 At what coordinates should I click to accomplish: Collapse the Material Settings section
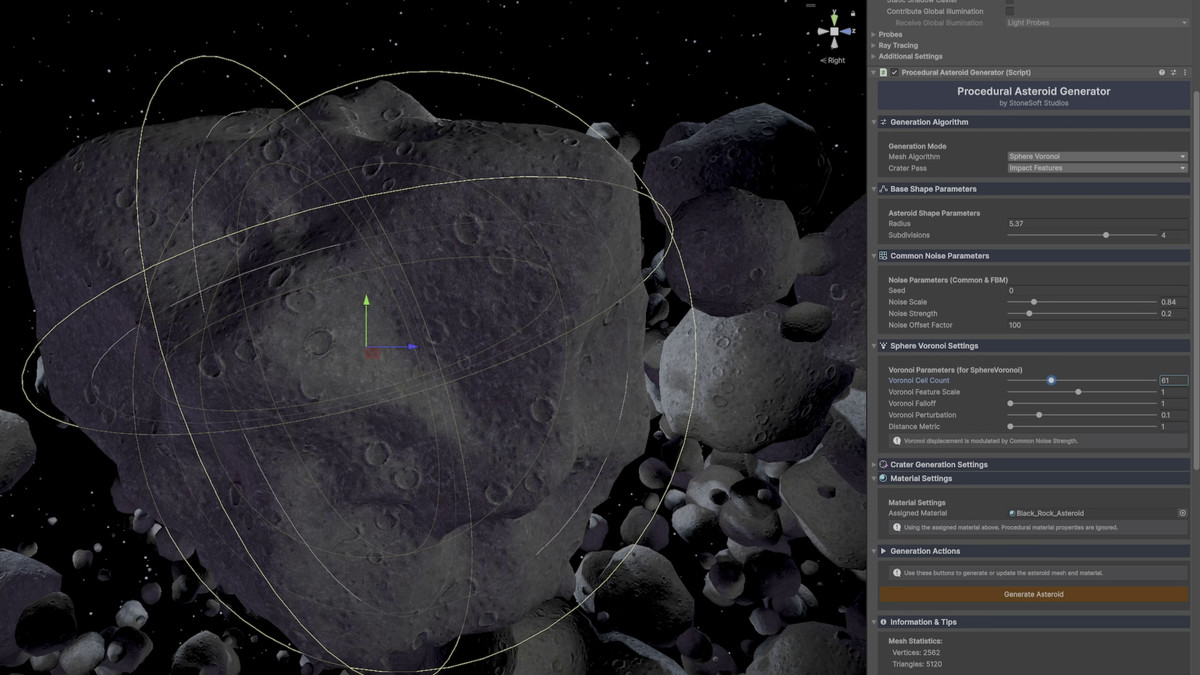(873, 479)
